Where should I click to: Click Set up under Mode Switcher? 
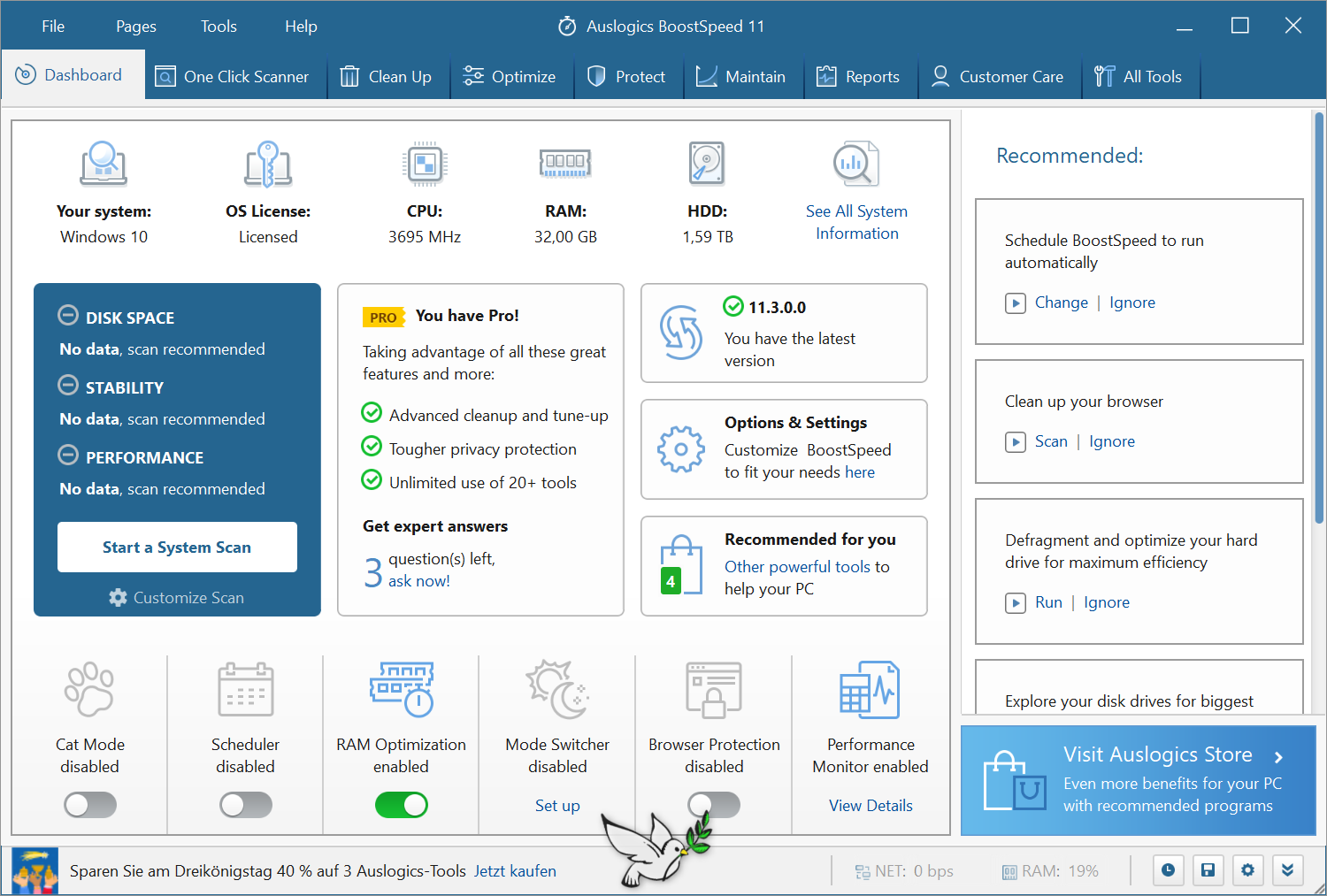point(557,806)
